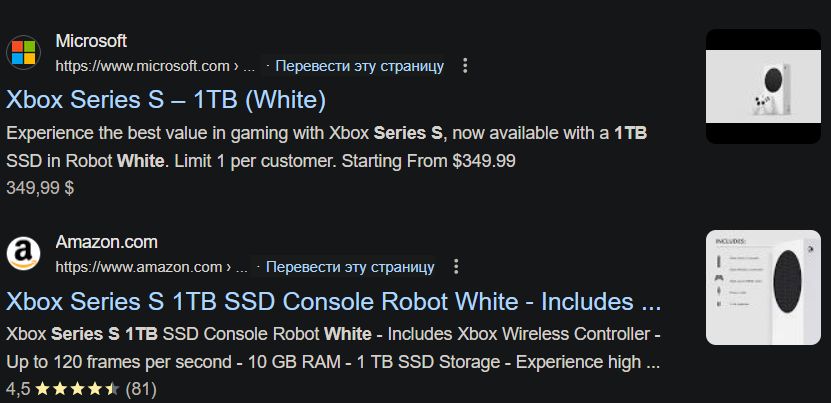Click 'Перевести эту страницу' on Amazon result
The height and width of the screenshot is (403, 831).
[x=350, y=267]
